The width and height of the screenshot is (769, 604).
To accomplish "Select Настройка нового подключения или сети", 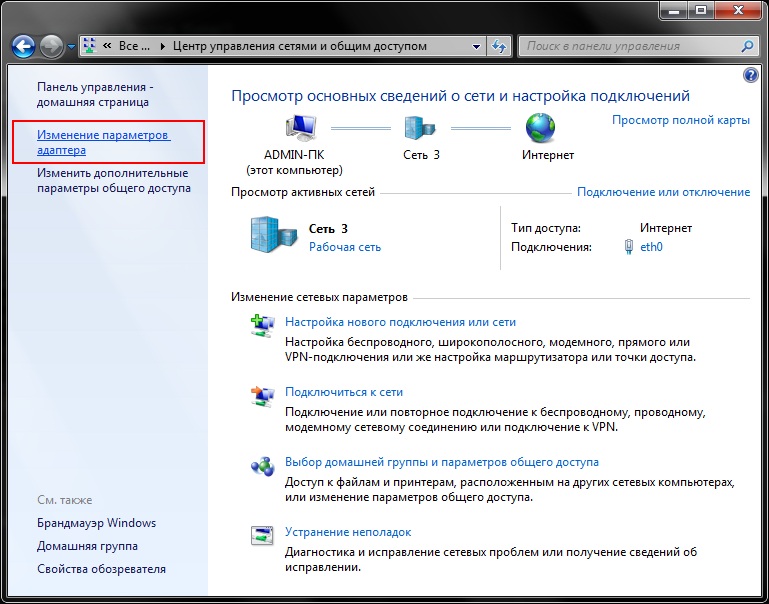I will click(x=400, y=322).
